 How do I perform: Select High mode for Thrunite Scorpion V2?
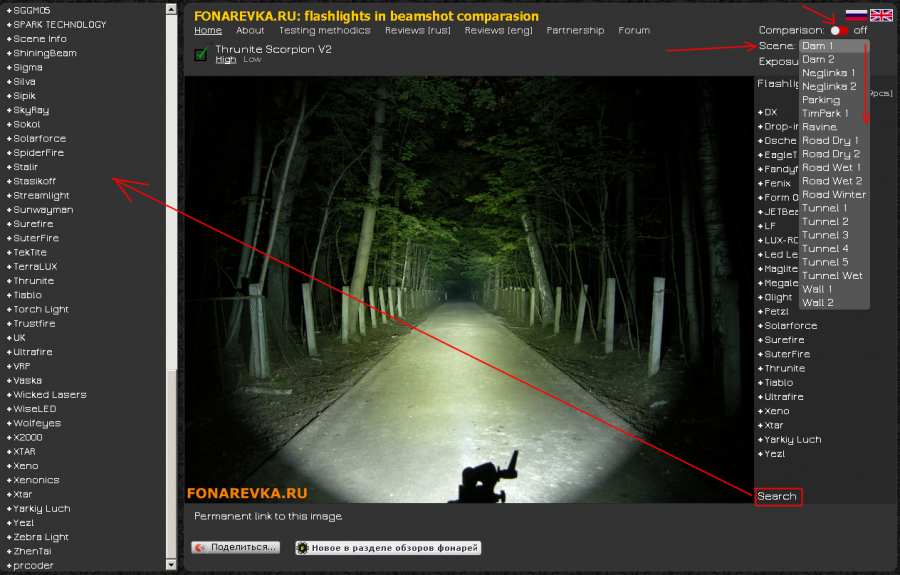(x=226, y=60)
